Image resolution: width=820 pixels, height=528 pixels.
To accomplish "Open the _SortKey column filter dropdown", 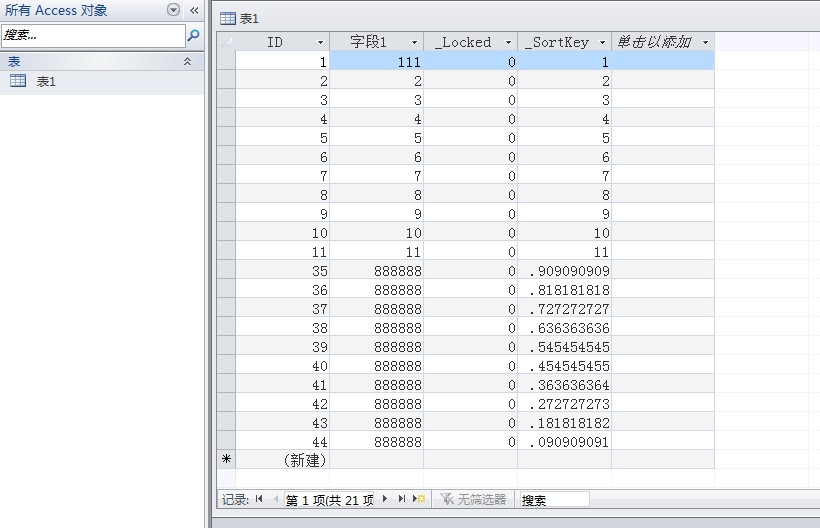I will 602,42.
